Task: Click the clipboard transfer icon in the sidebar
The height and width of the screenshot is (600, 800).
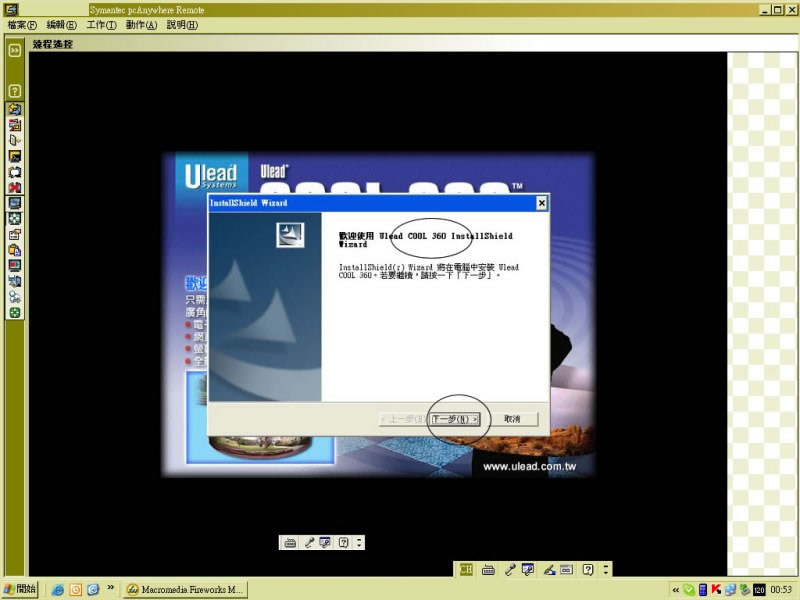Action: [x=15, y=250]
